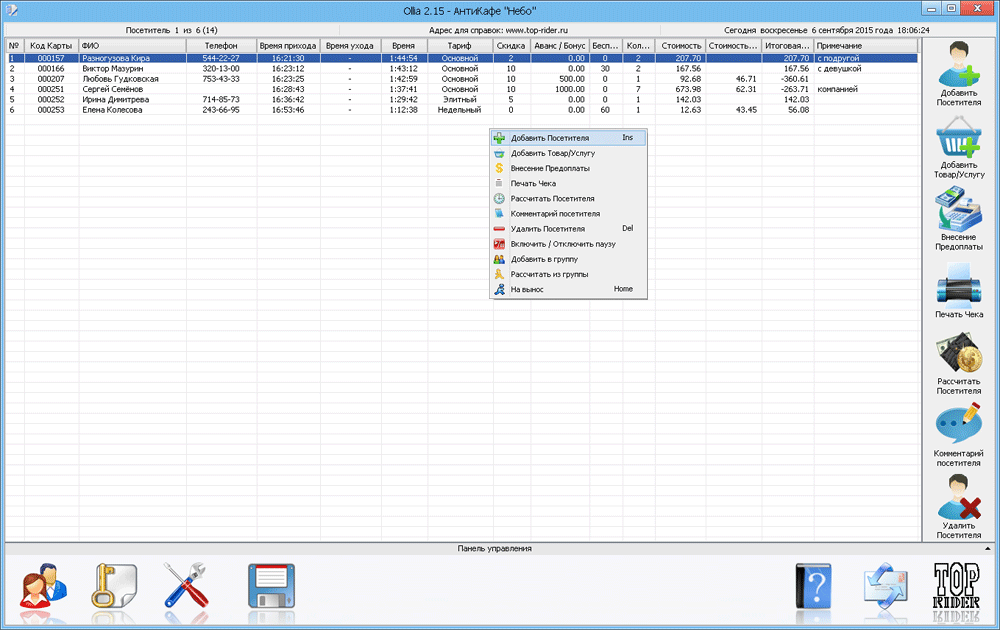Viewport: 1000px width, 630px height.
Task: Open the users icon in control panel
Action: coord(43,586)
